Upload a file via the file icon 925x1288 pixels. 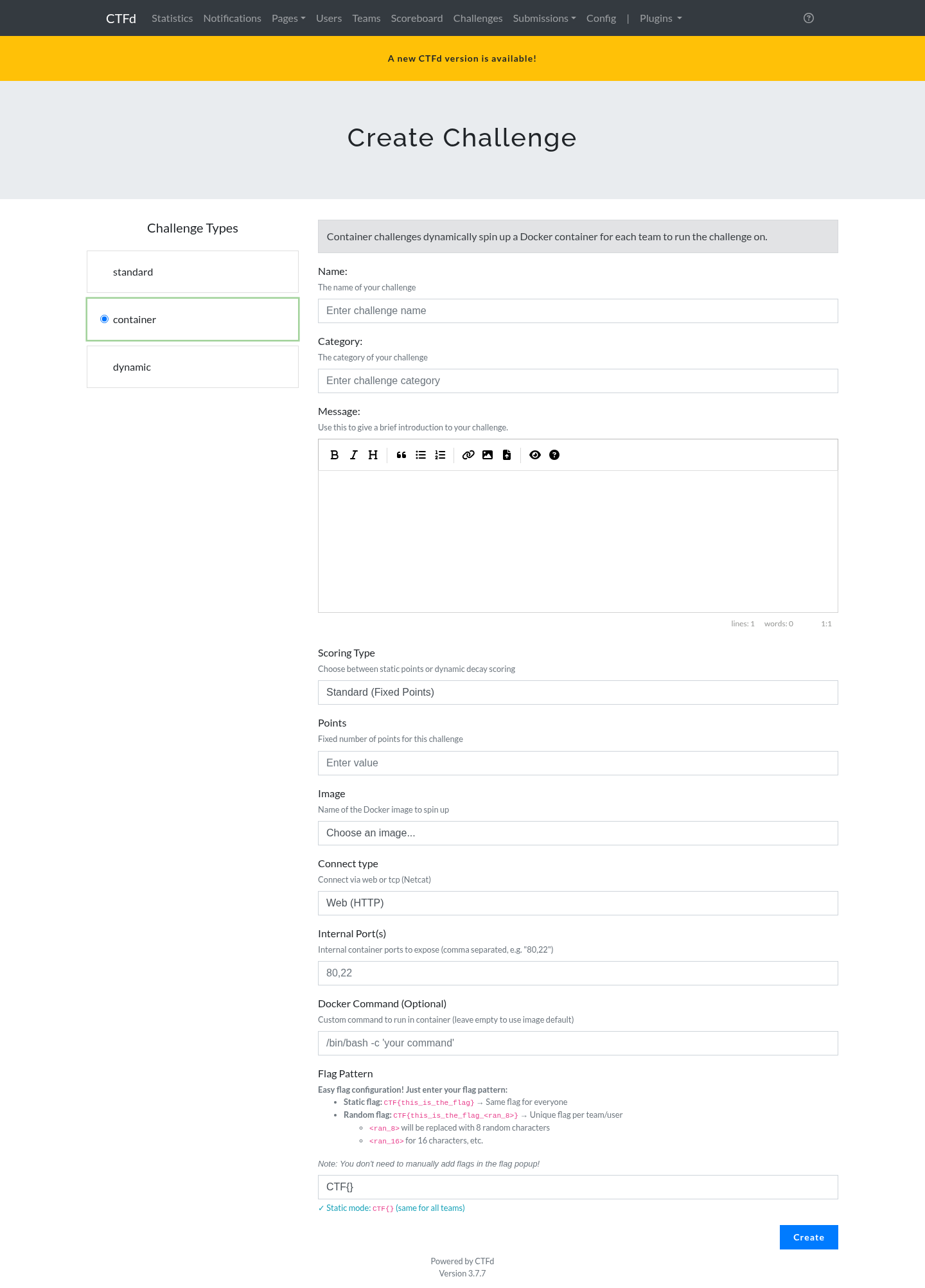507,455
